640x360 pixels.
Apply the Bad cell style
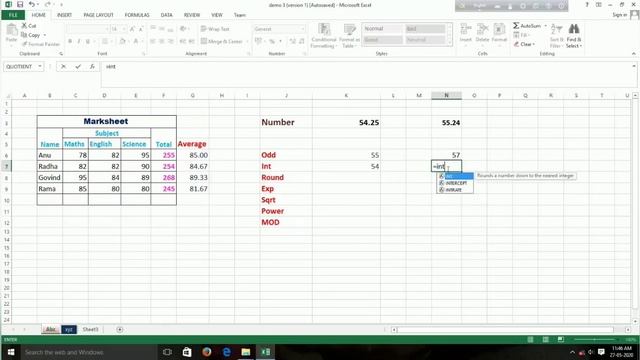point(425,29)
